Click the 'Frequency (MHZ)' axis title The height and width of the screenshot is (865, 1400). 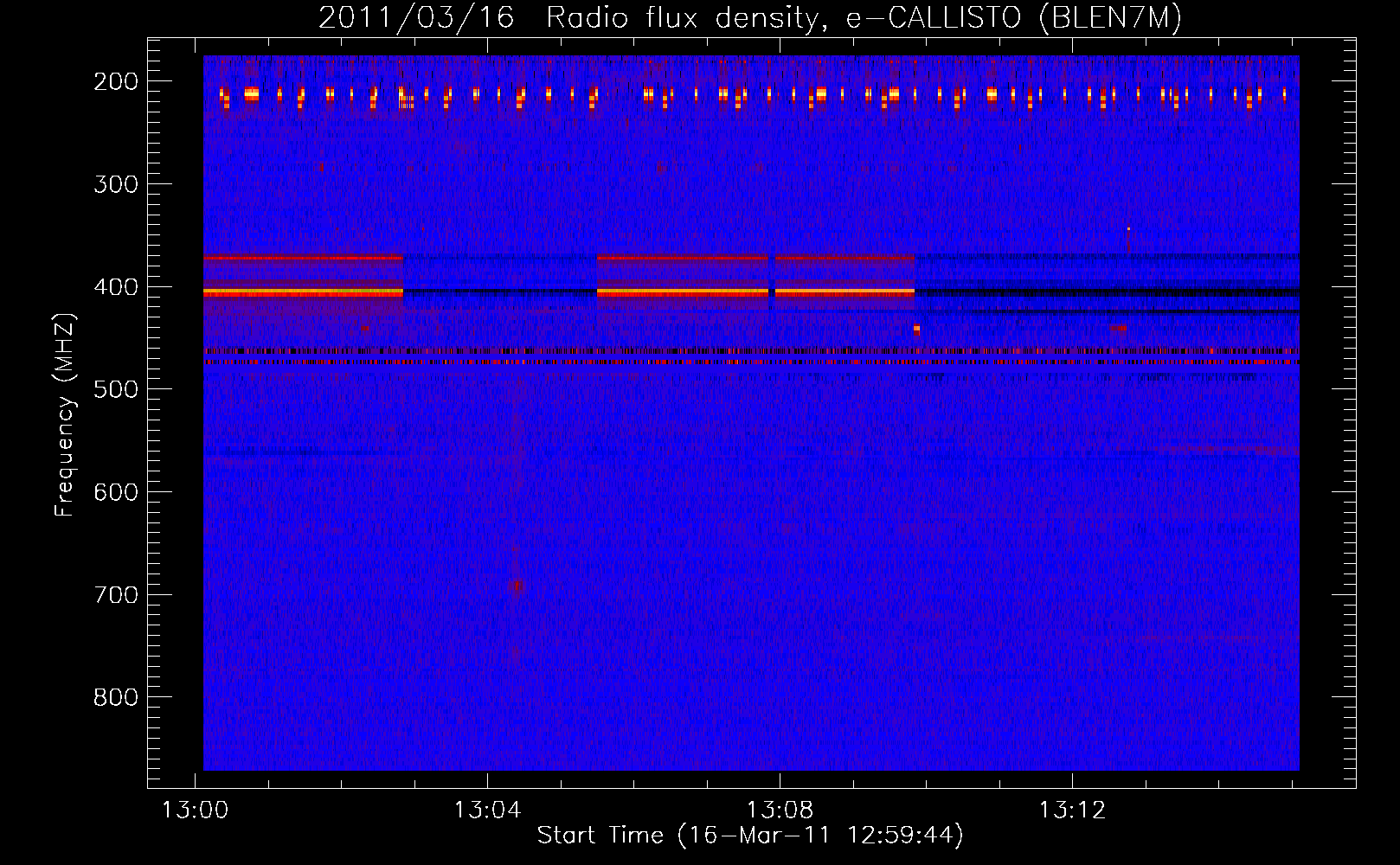(66, 414)
